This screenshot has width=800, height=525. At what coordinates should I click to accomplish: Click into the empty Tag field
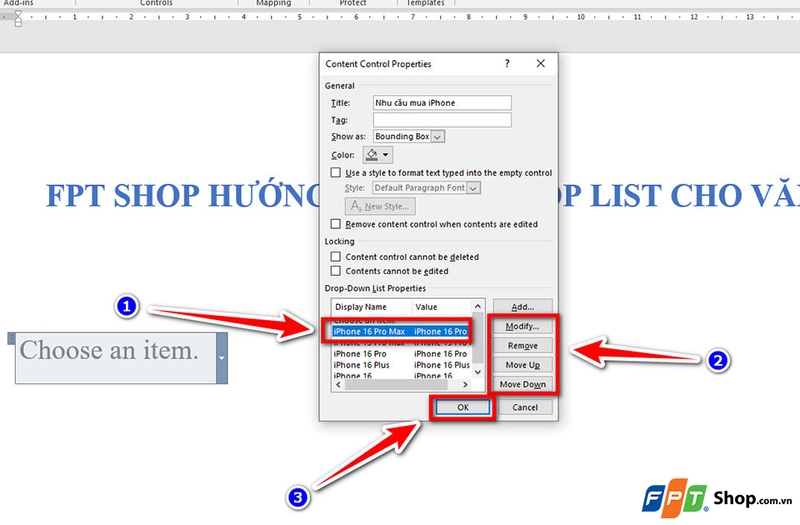point(442,120)
